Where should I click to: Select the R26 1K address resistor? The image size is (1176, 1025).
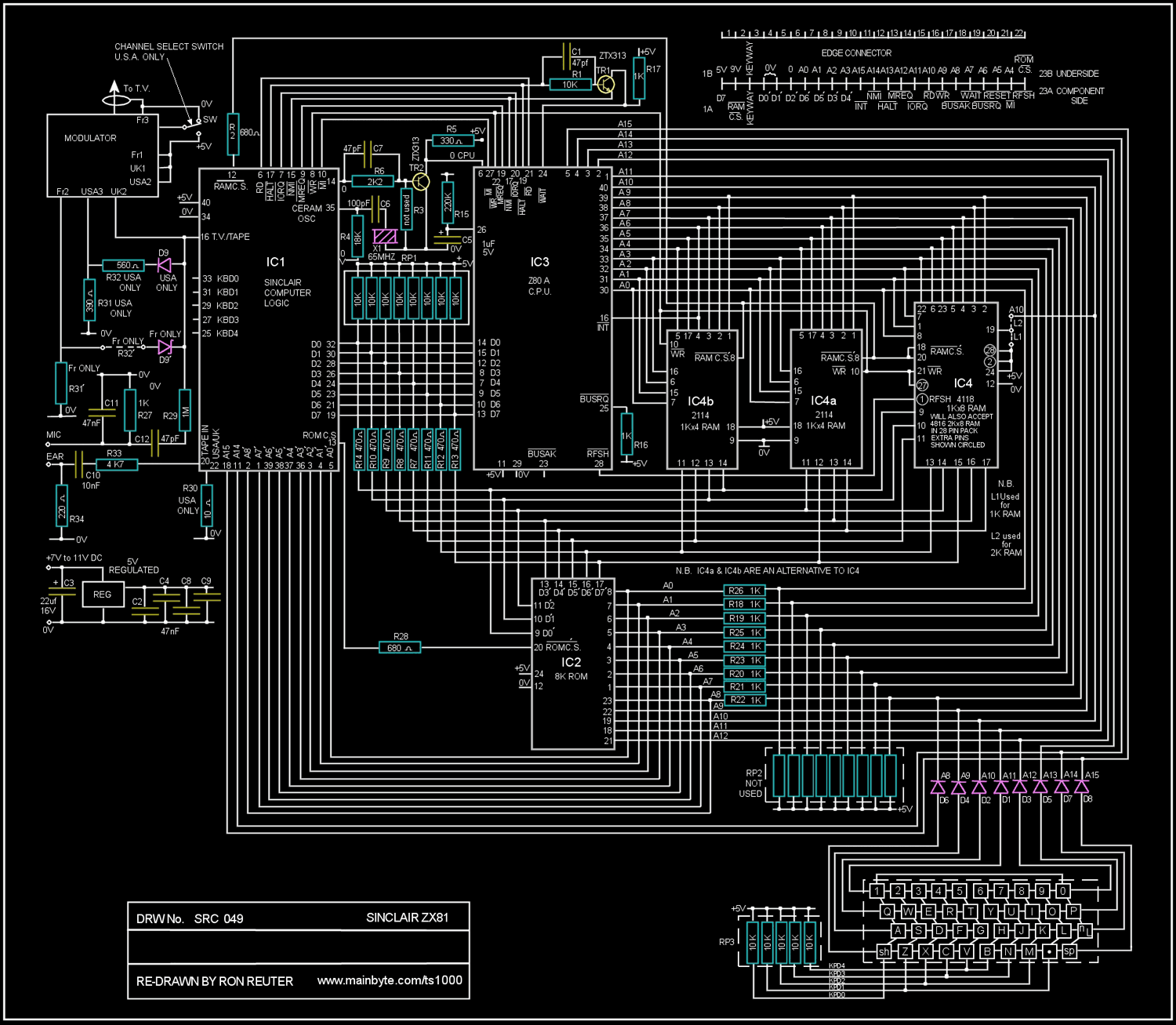(x=745, y=591)
